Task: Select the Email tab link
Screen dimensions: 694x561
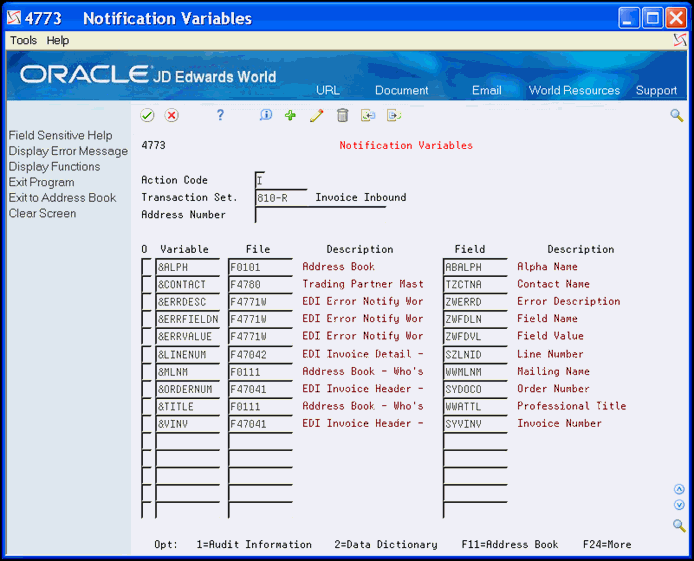Action: pyautogui.click(x=486, y=90)
